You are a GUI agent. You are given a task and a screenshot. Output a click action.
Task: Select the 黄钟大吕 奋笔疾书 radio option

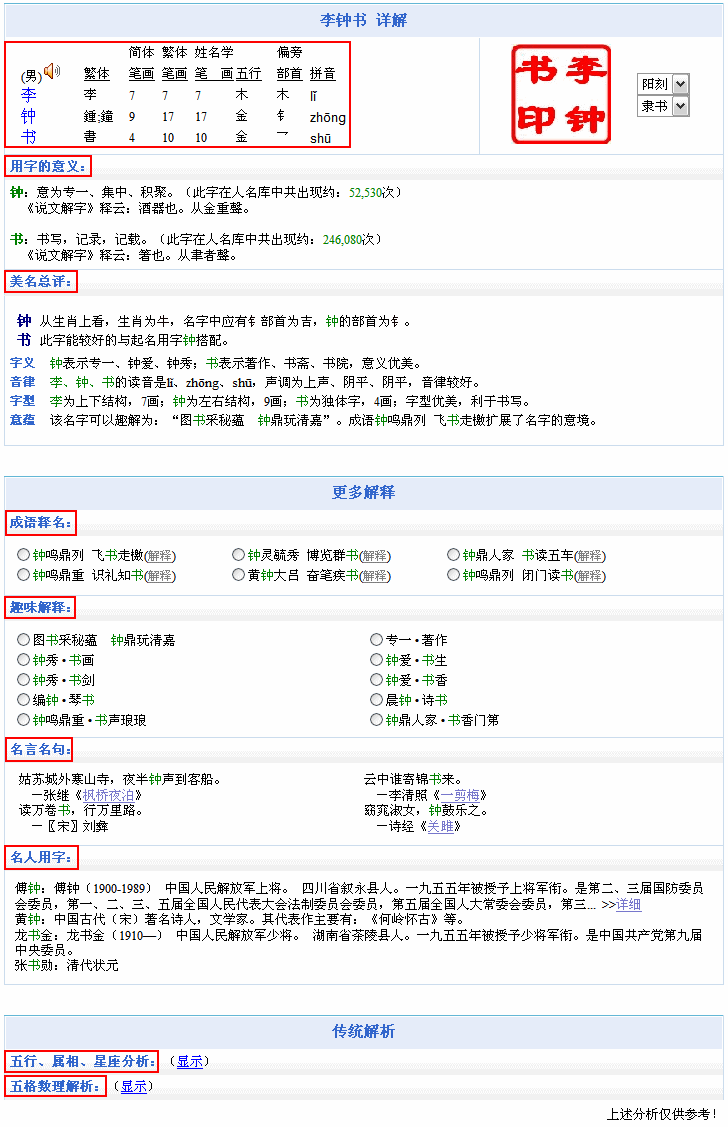pyautogui.click(x=238, y=575)
